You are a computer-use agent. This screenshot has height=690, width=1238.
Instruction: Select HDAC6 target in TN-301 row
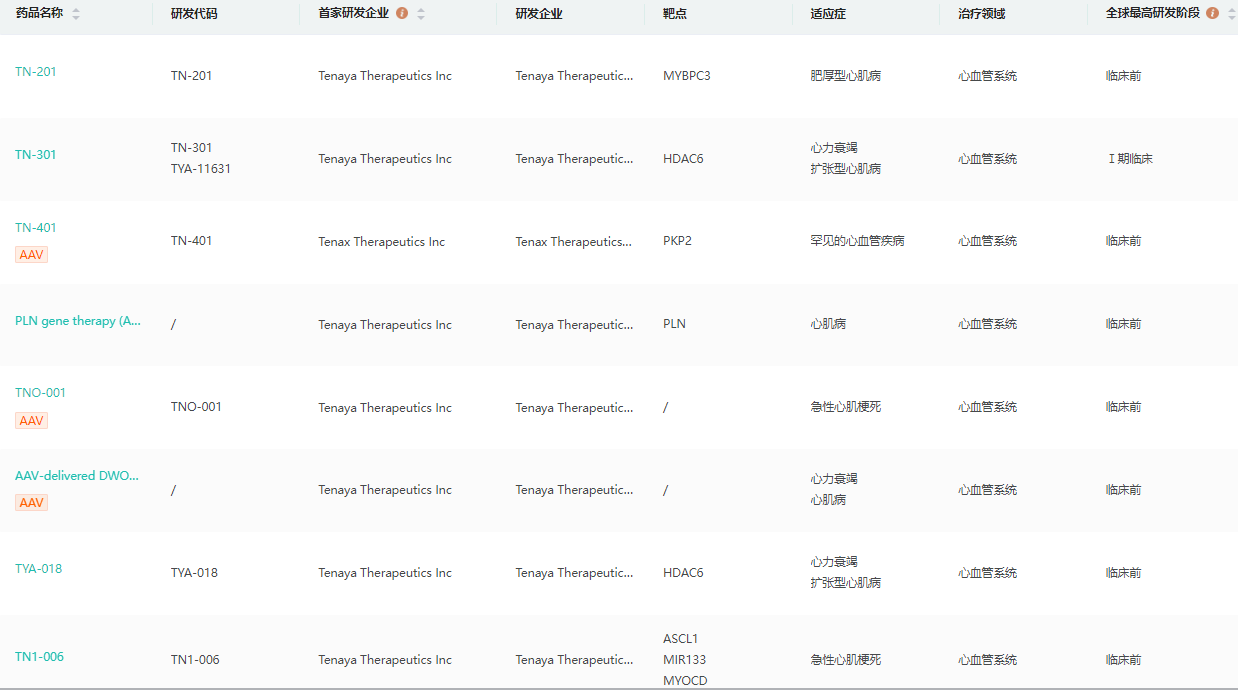pyautogui.click(x=683, y=159)
